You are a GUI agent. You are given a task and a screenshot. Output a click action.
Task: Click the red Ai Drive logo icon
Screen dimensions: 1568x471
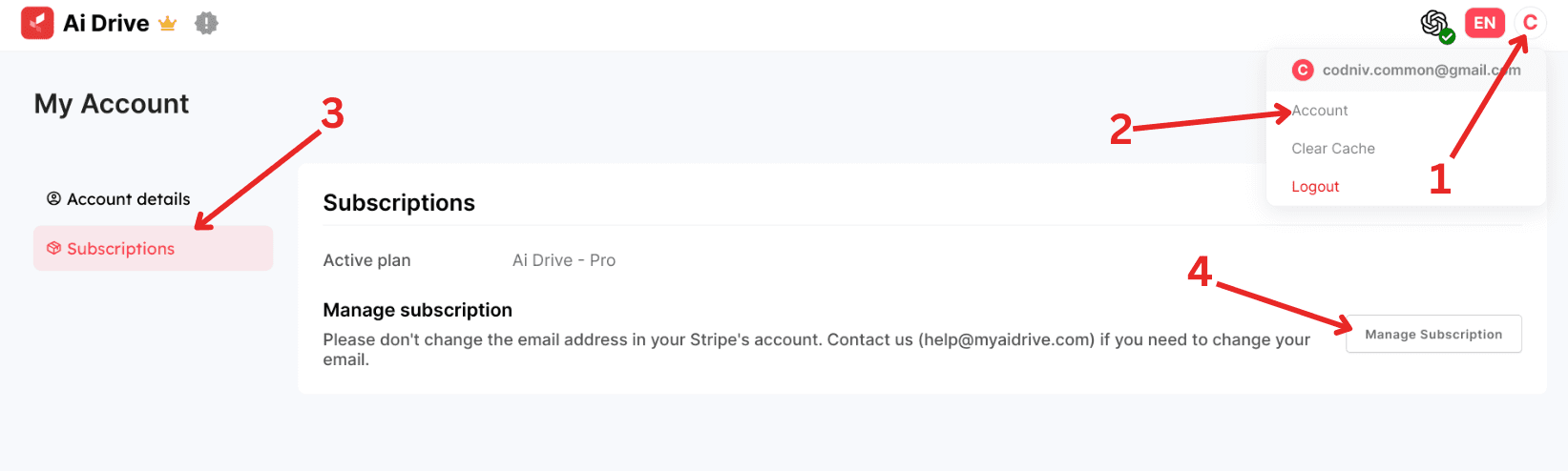point(37,23)
